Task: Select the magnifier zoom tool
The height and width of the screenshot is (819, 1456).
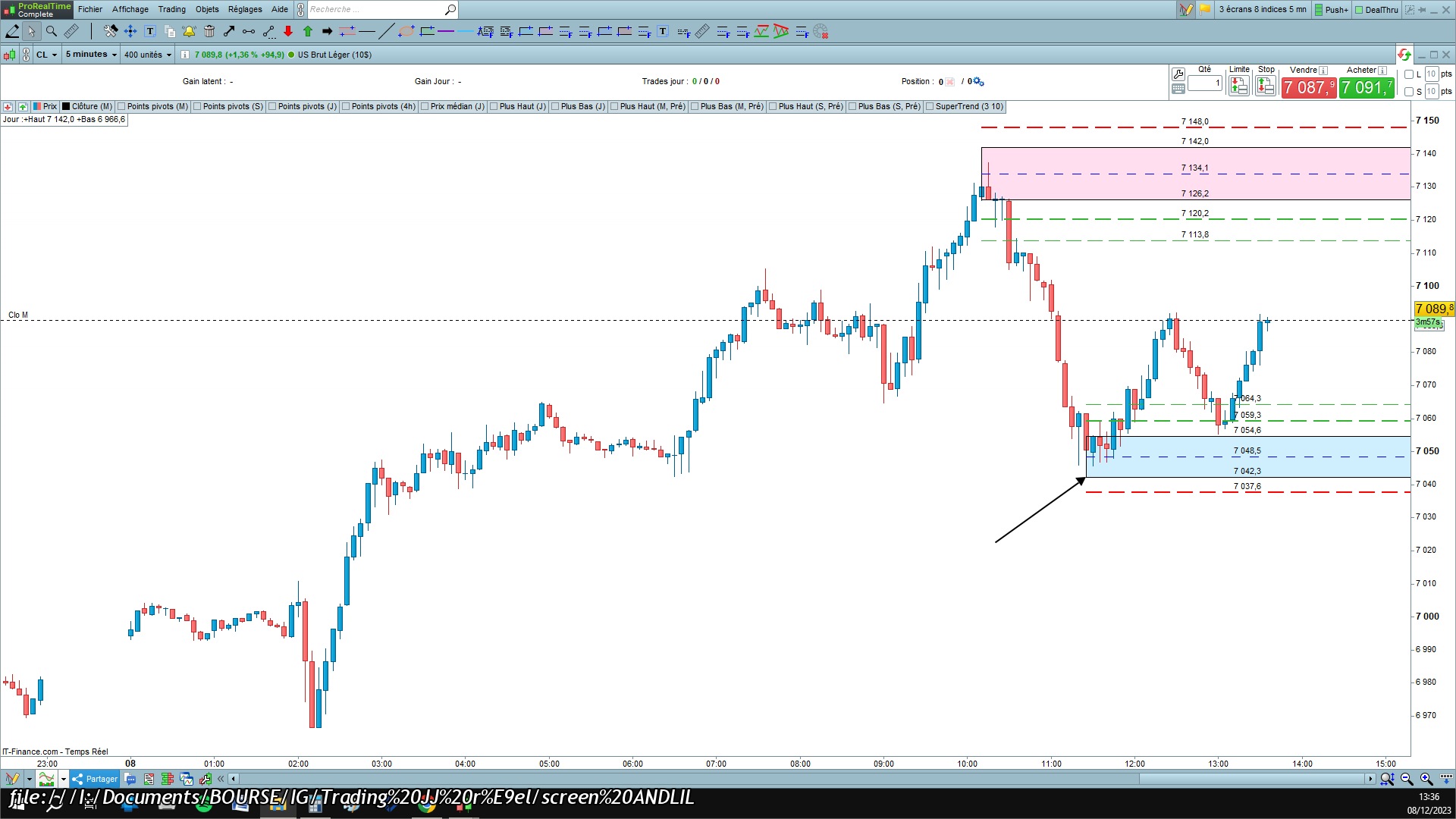Action: tap(52, 31)
